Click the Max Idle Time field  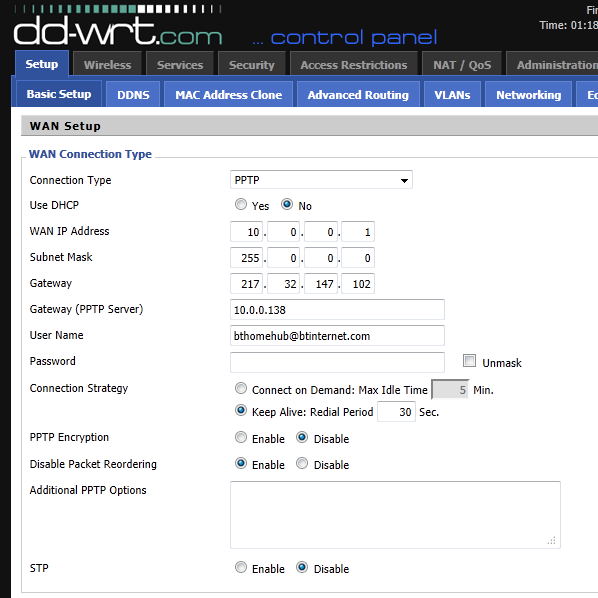point(450,389)
